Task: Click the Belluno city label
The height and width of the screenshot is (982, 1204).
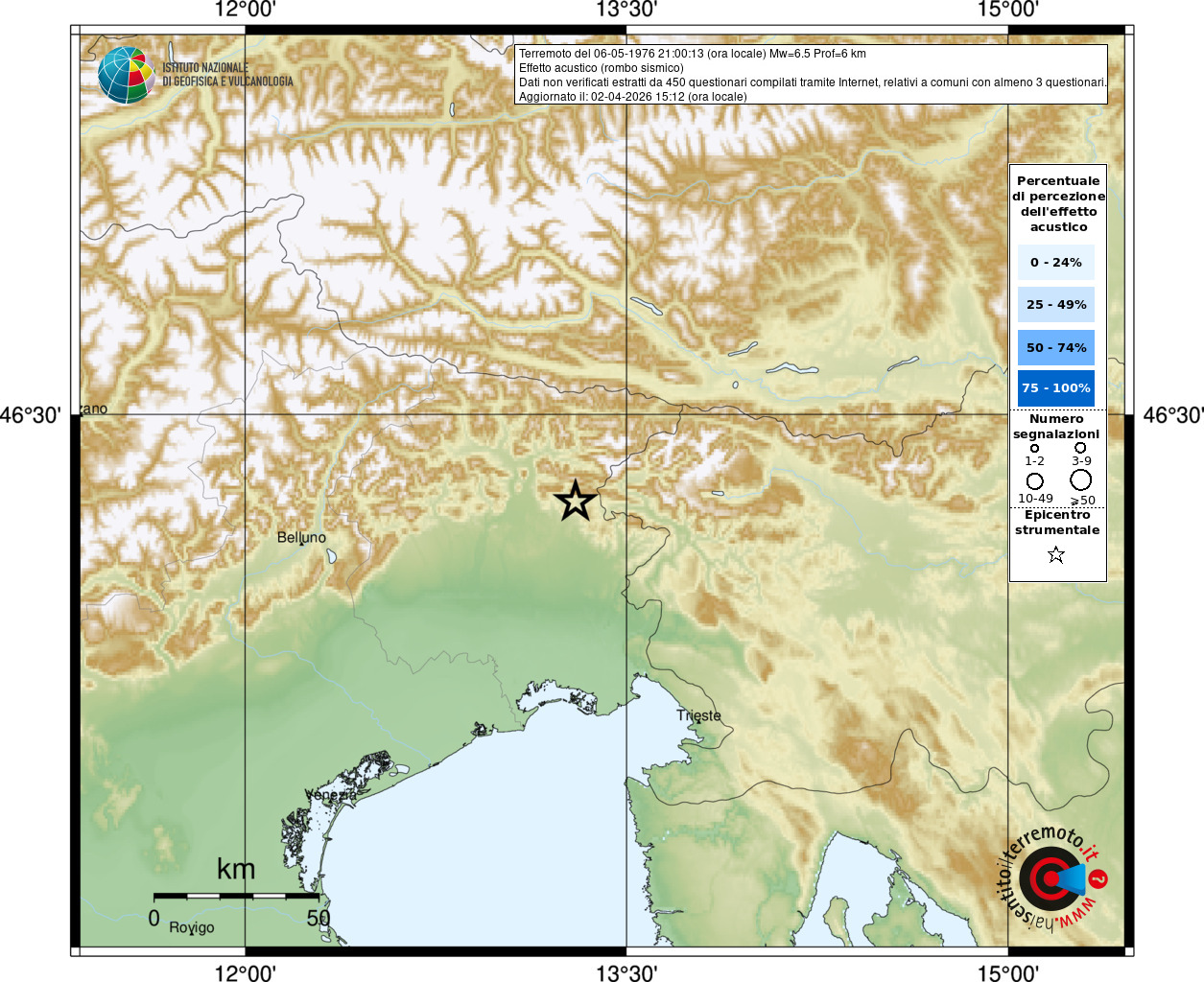Action: click(x=301, y=537)
